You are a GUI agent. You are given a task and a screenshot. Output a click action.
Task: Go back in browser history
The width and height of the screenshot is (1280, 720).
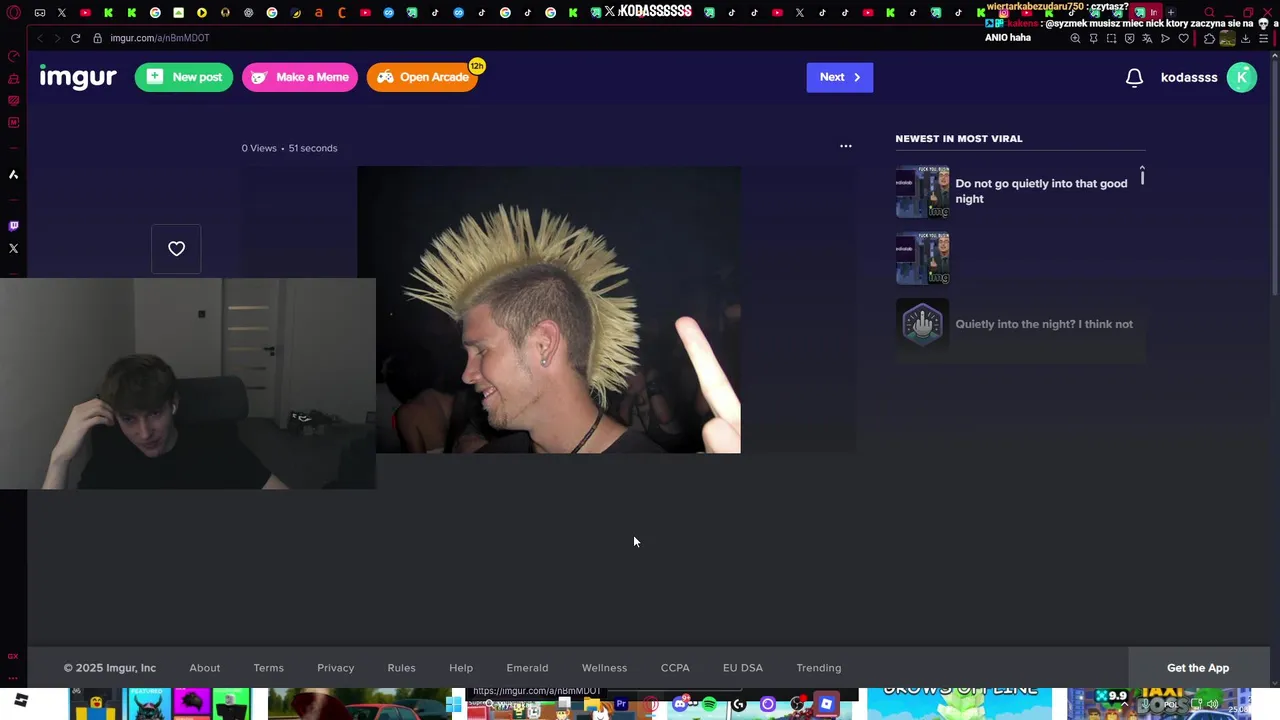point(39,38)
